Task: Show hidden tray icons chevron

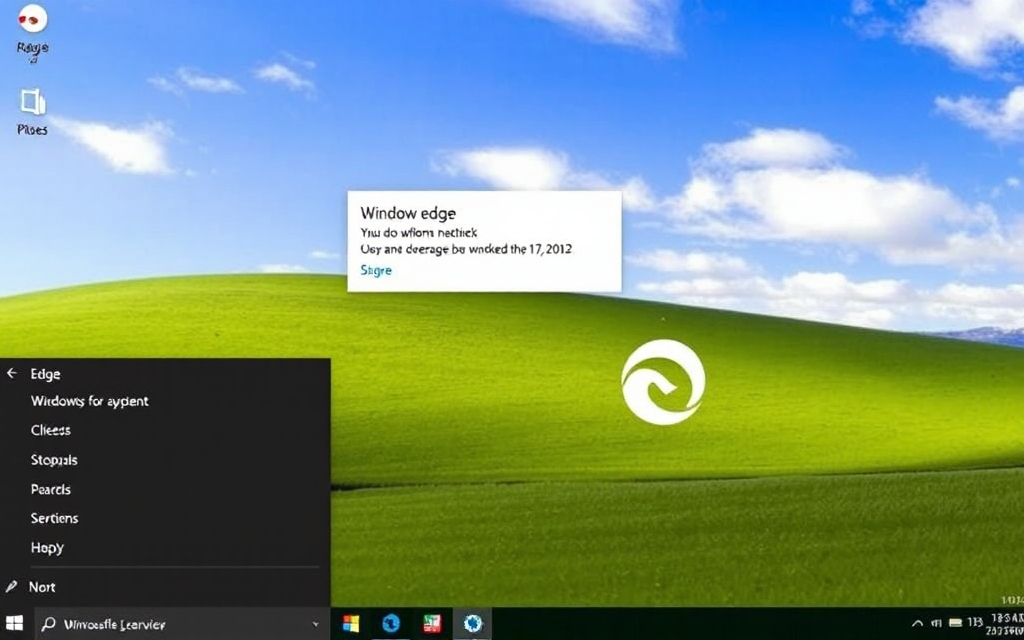Action: coord(918,624)
